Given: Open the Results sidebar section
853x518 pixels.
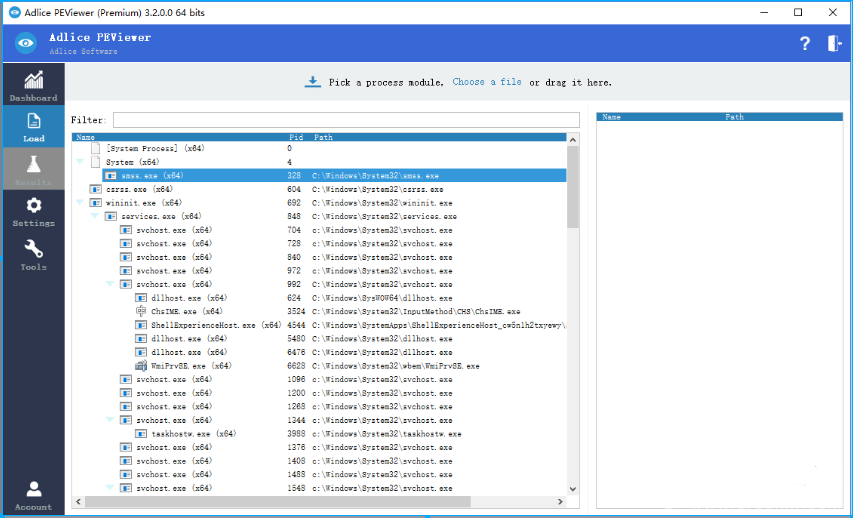Looking at the screenshot, I should point(33,169).
